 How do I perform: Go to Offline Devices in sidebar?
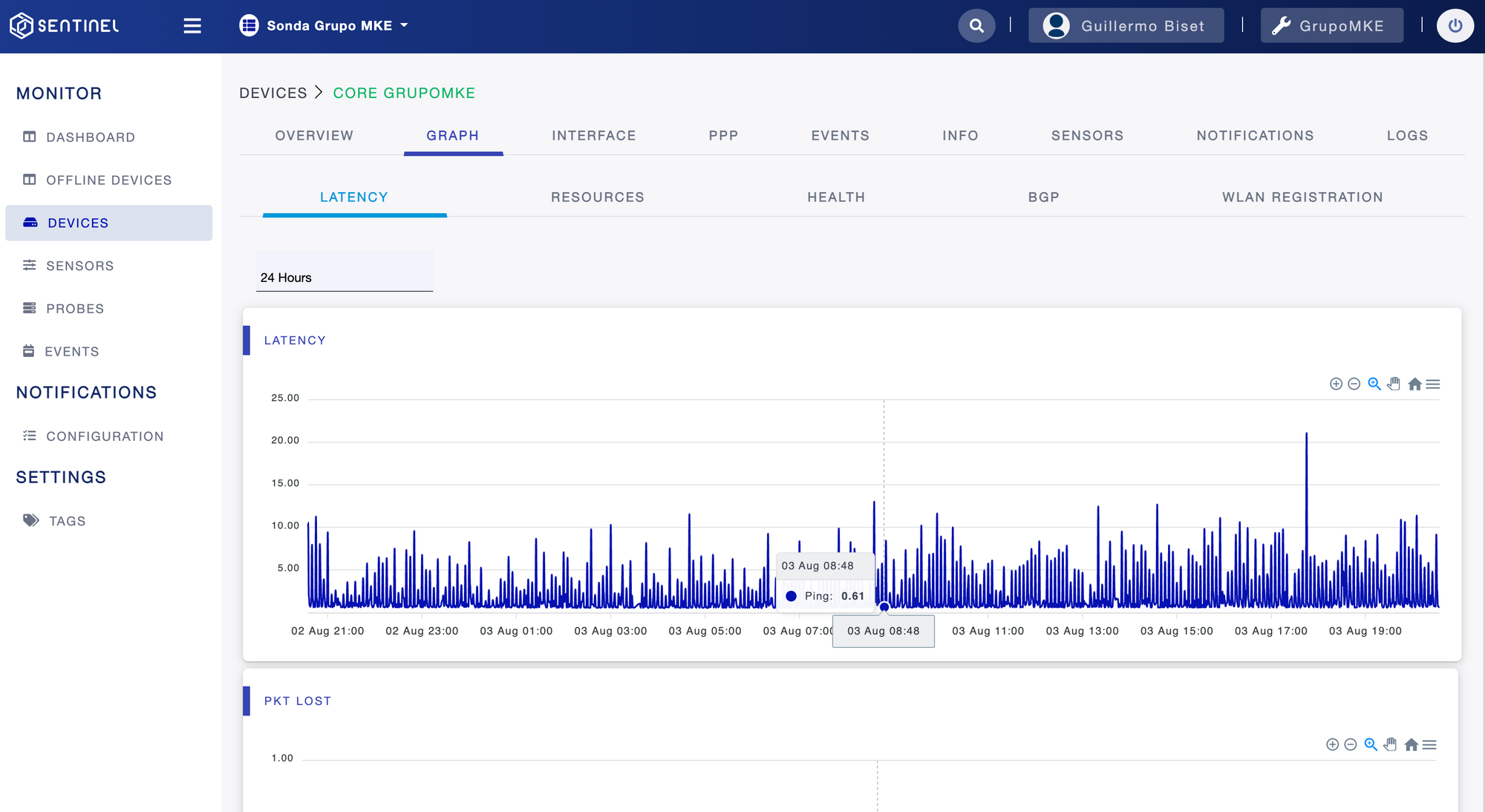[108, 180]
